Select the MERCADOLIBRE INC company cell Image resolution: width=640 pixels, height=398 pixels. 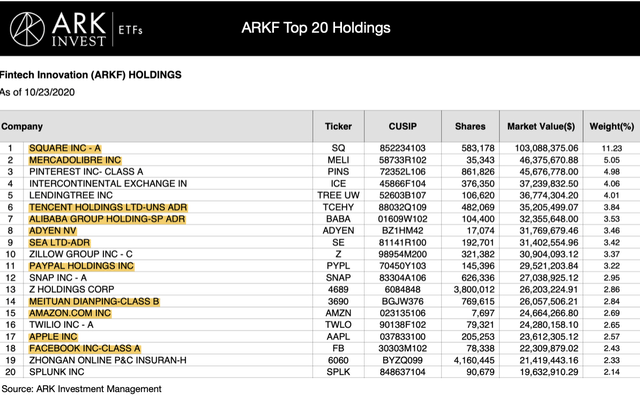75,160
